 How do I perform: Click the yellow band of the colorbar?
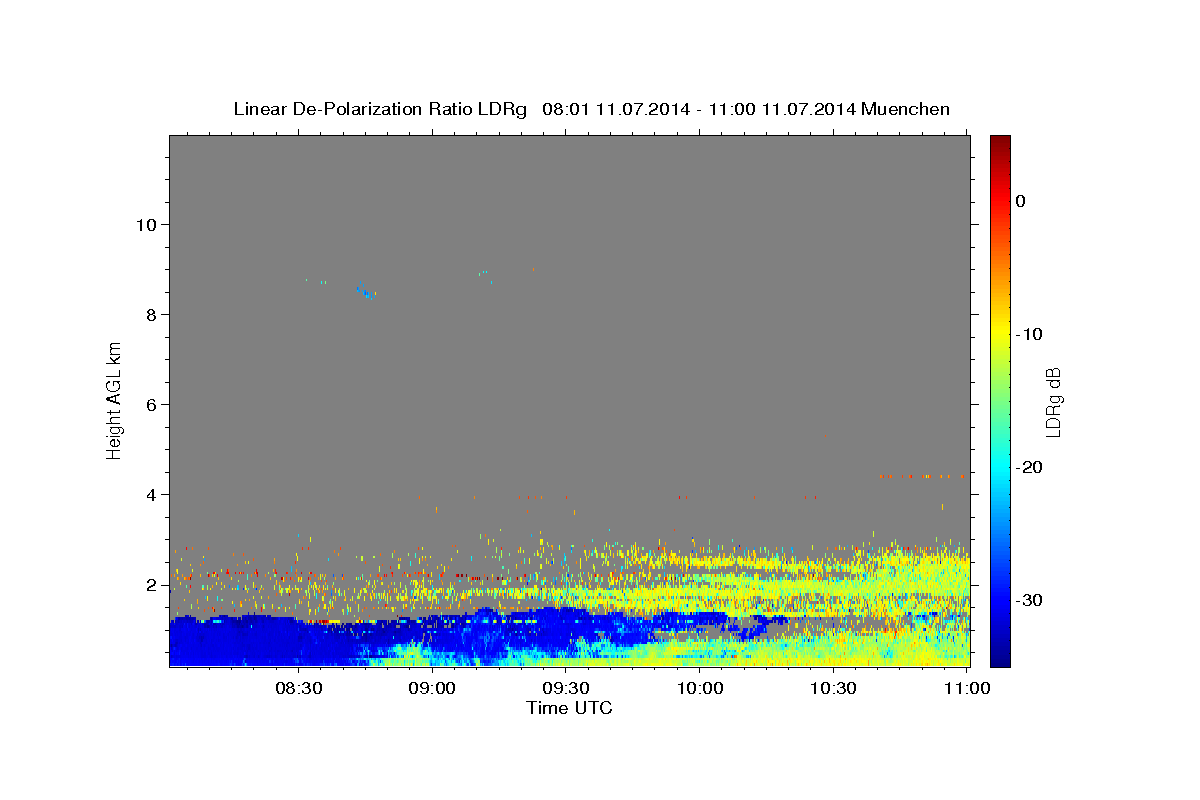click(1000, 334)
